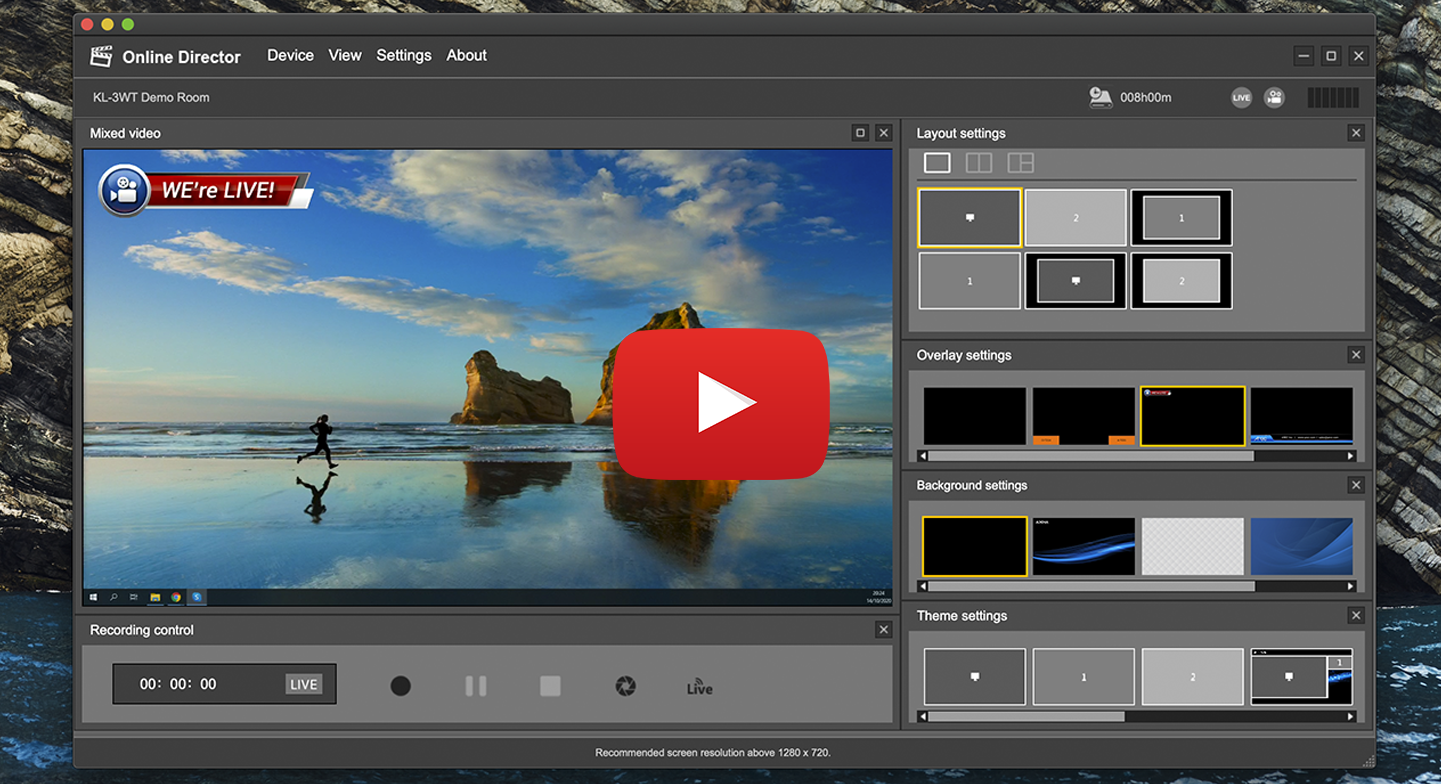The image size is (1441, 784).
Task: Select the theme thumbnail labeled 2
Action: pos(1193,677)
